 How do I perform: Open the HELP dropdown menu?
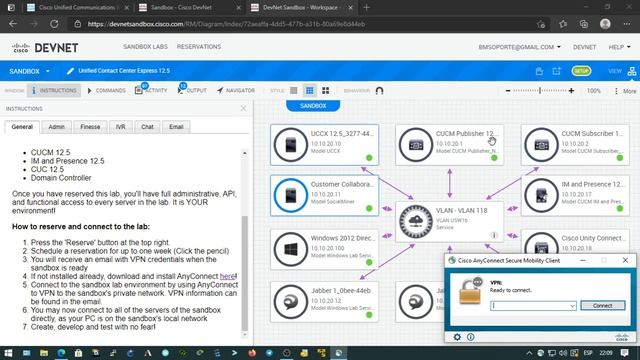619,47
